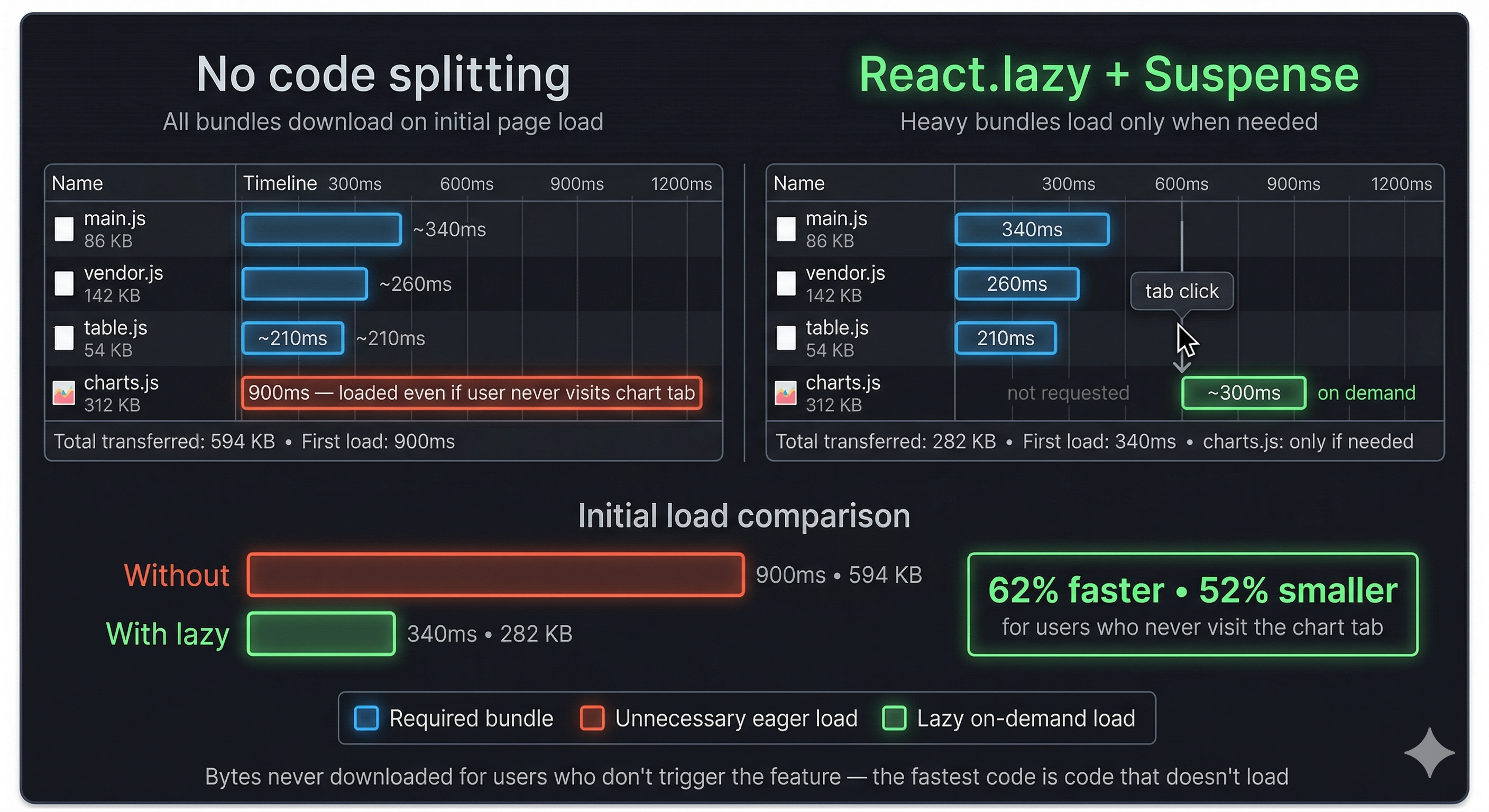Click the vendor.js file icon in the React.lazy table

tap(786, 283)
